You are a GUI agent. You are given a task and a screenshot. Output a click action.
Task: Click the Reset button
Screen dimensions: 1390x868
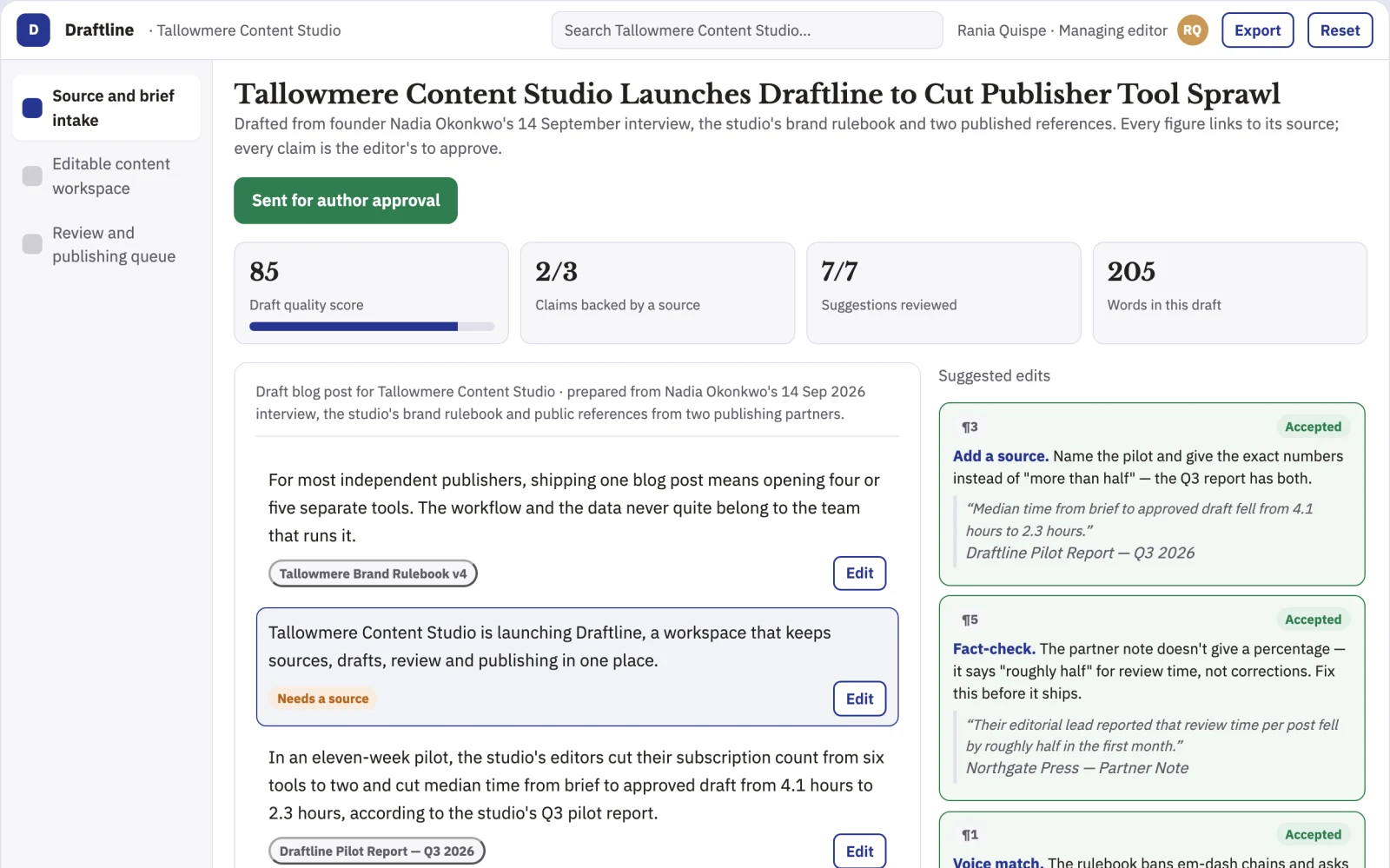(1340, 30)
